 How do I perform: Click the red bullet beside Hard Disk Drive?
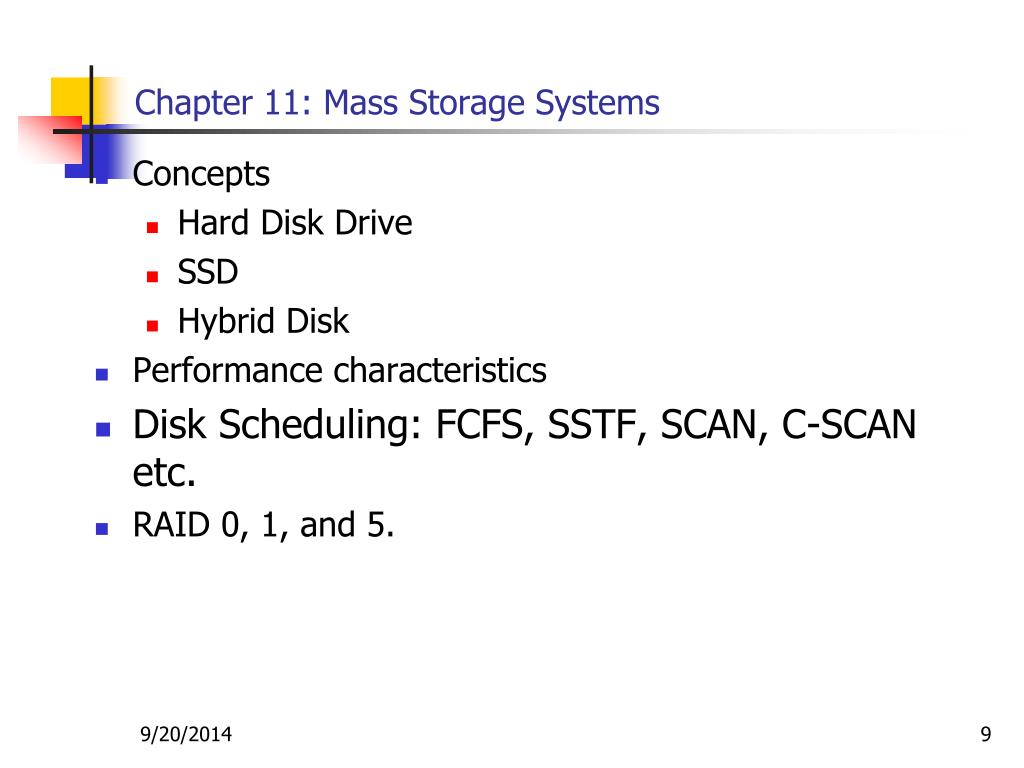152,227
